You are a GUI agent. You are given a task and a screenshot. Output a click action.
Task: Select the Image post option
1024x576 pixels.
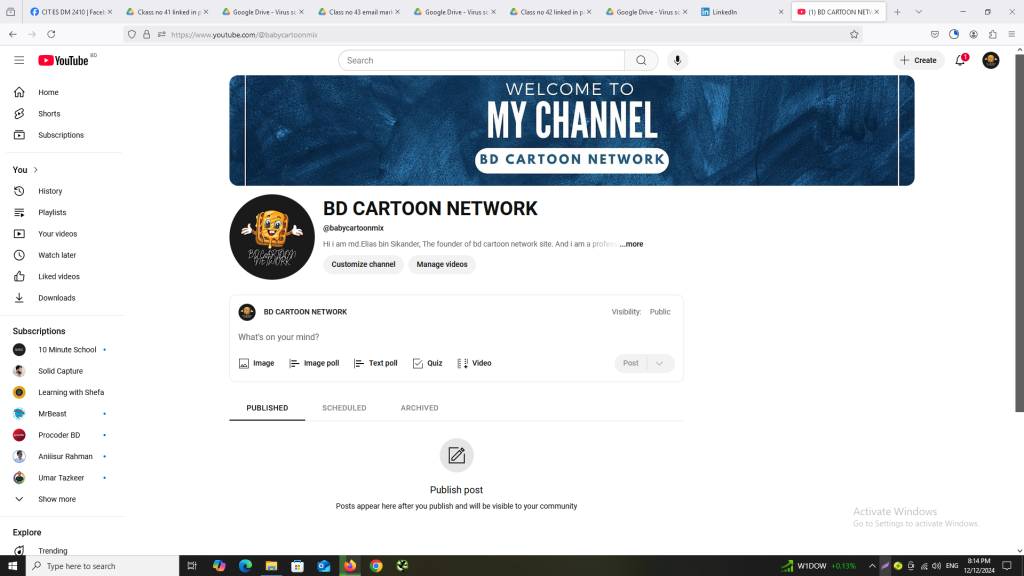click(256, 363)
